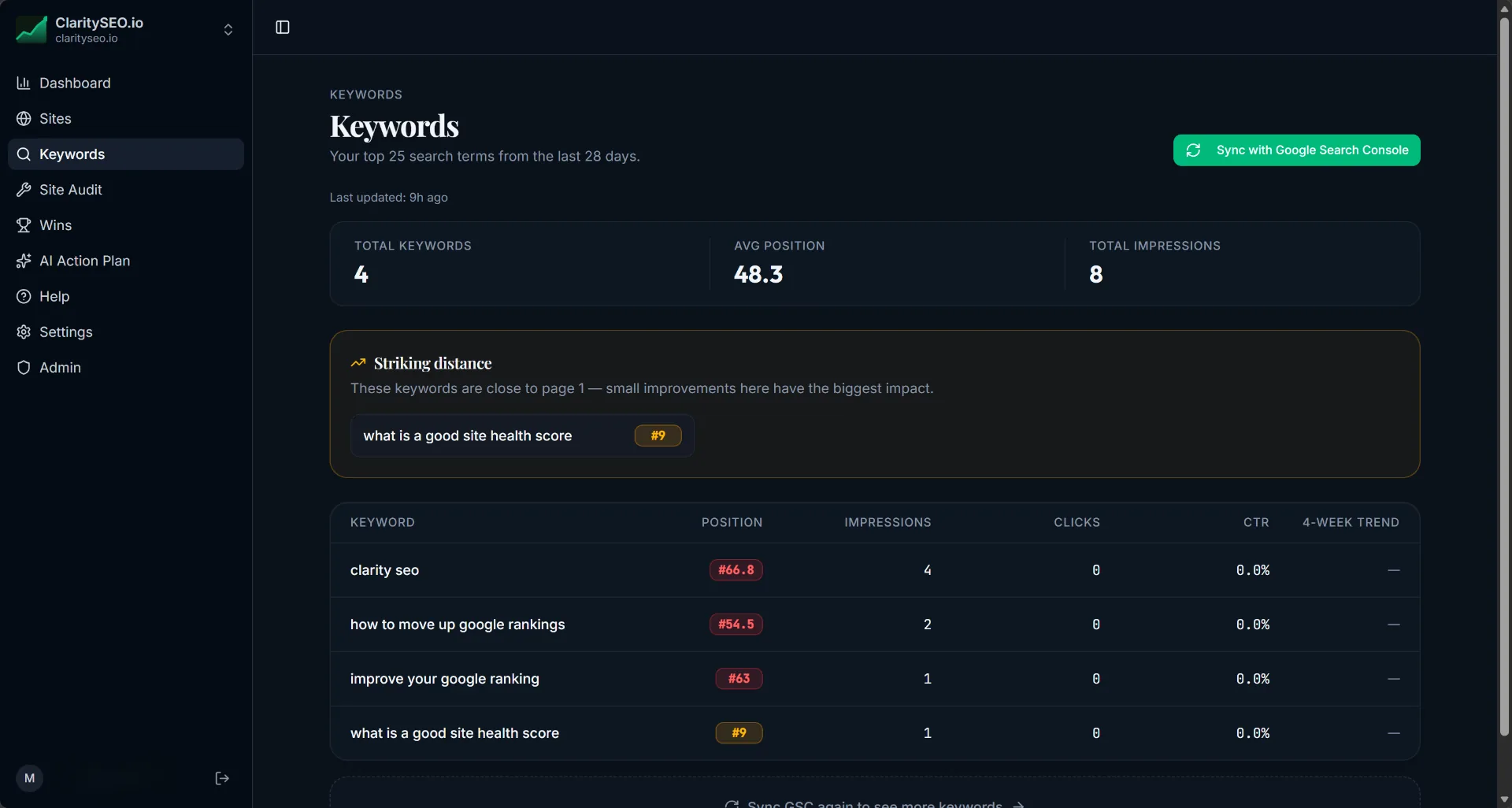
Task: Open the Settings gear icon
Action: click(24, 332)
